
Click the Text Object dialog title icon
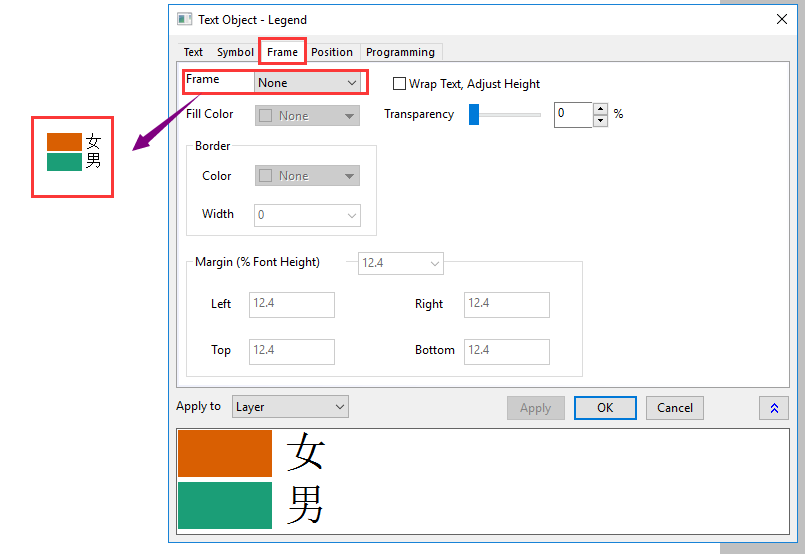(184, 20)
